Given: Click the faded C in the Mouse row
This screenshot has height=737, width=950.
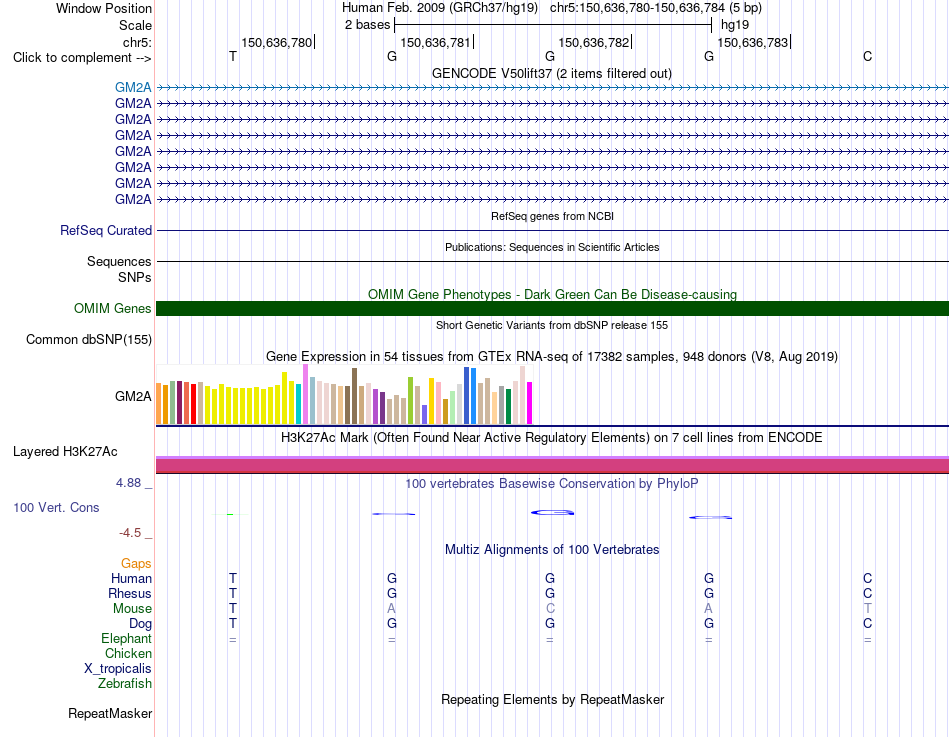Looking at the screenshot, I should click(x=550, y=609).
